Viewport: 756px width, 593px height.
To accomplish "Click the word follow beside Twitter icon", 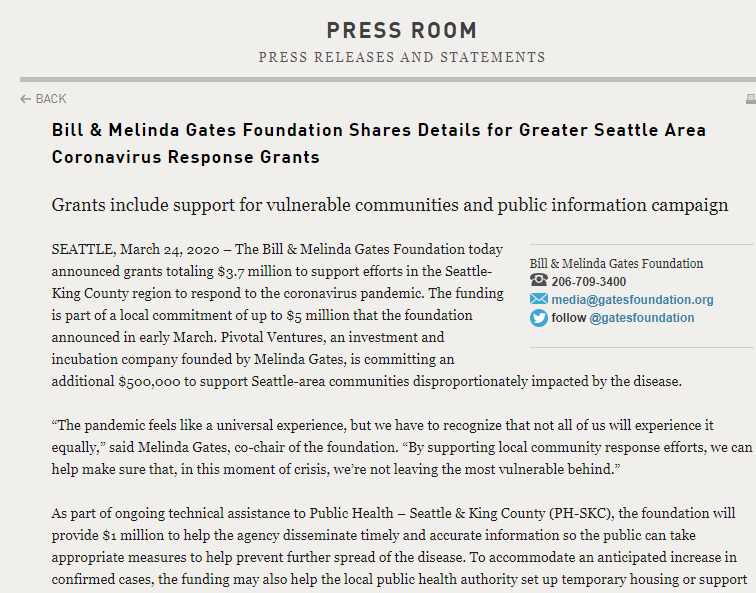I will 569,318.
